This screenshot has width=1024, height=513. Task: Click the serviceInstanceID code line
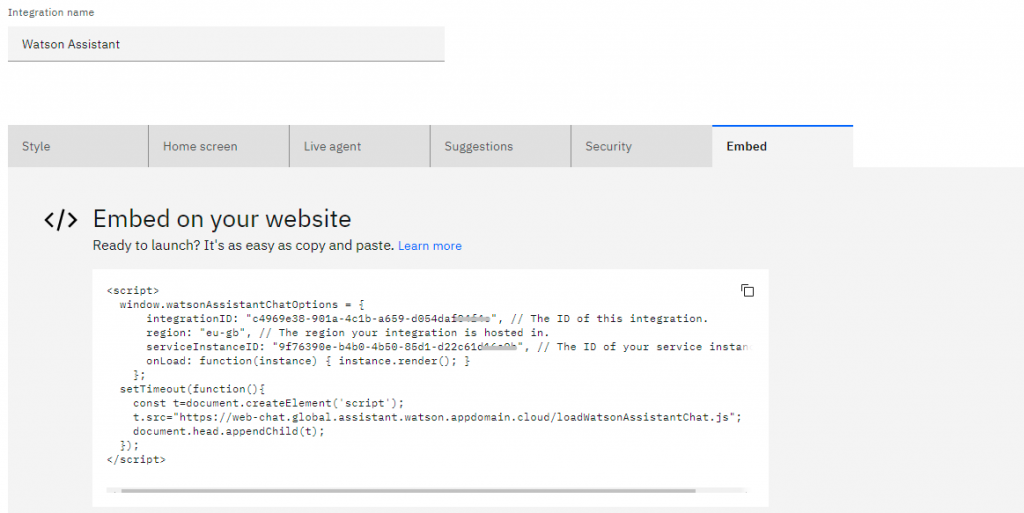click(x=449, y=347)
